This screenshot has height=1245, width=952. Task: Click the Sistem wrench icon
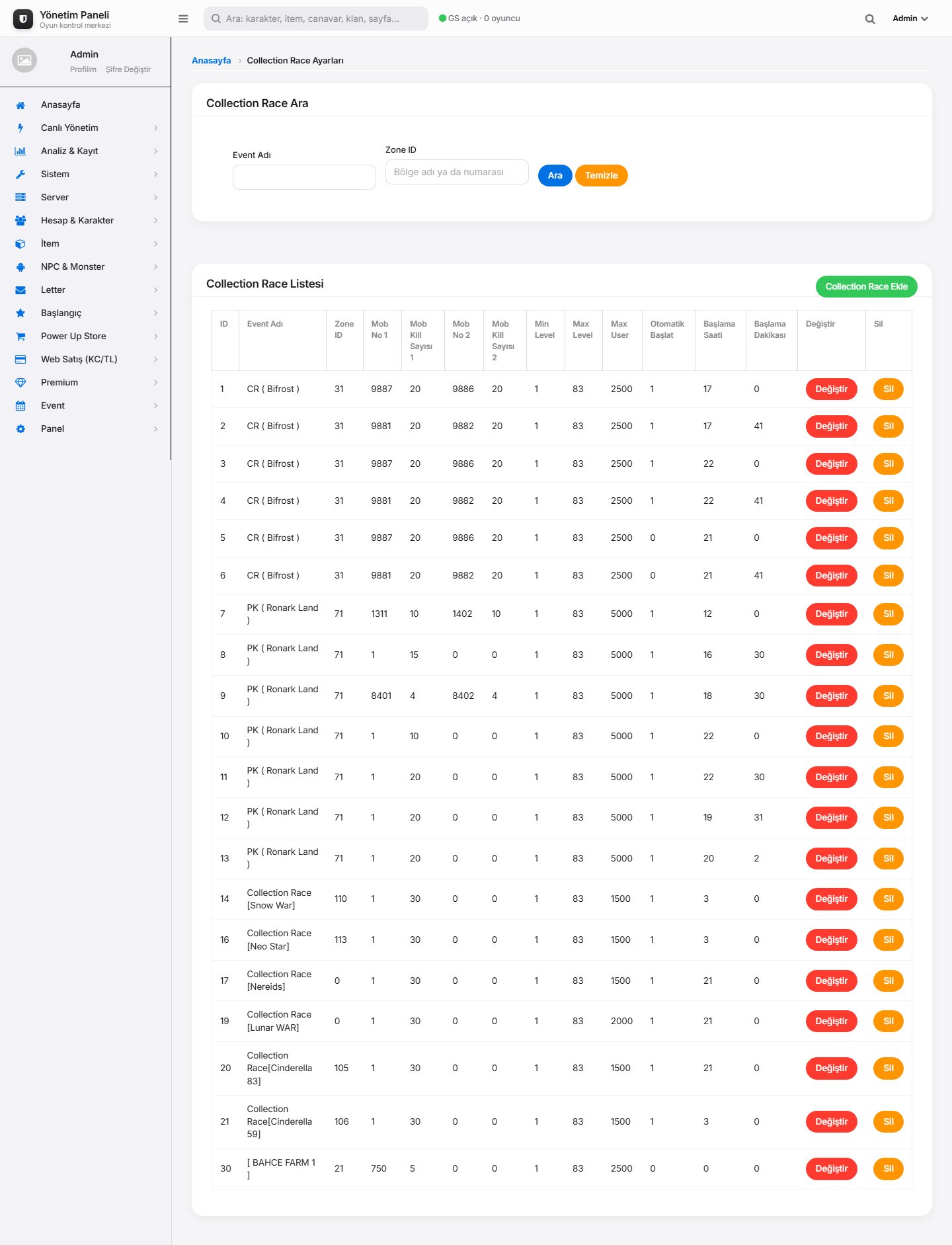[x=20, y=175]
